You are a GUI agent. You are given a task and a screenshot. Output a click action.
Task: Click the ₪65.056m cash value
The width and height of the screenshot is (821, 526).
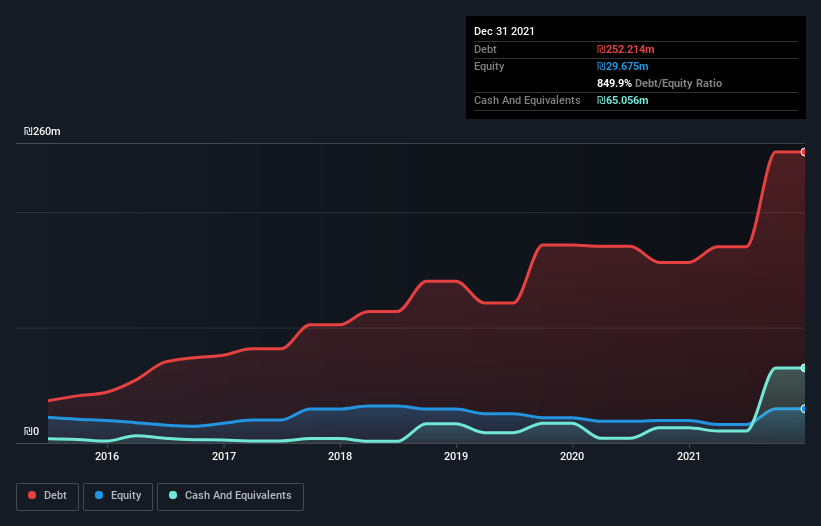(x=623, y=100)
